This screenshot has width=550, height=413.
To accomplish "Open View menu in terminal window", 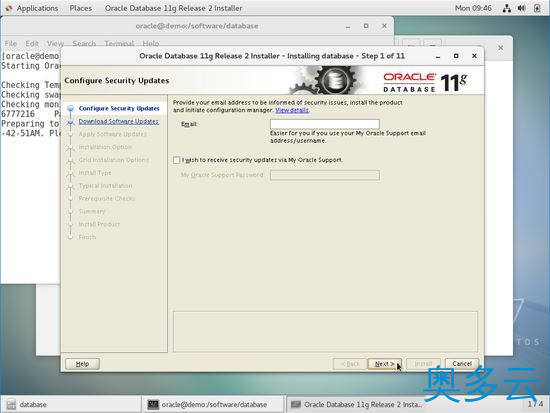I will point(55,44).
